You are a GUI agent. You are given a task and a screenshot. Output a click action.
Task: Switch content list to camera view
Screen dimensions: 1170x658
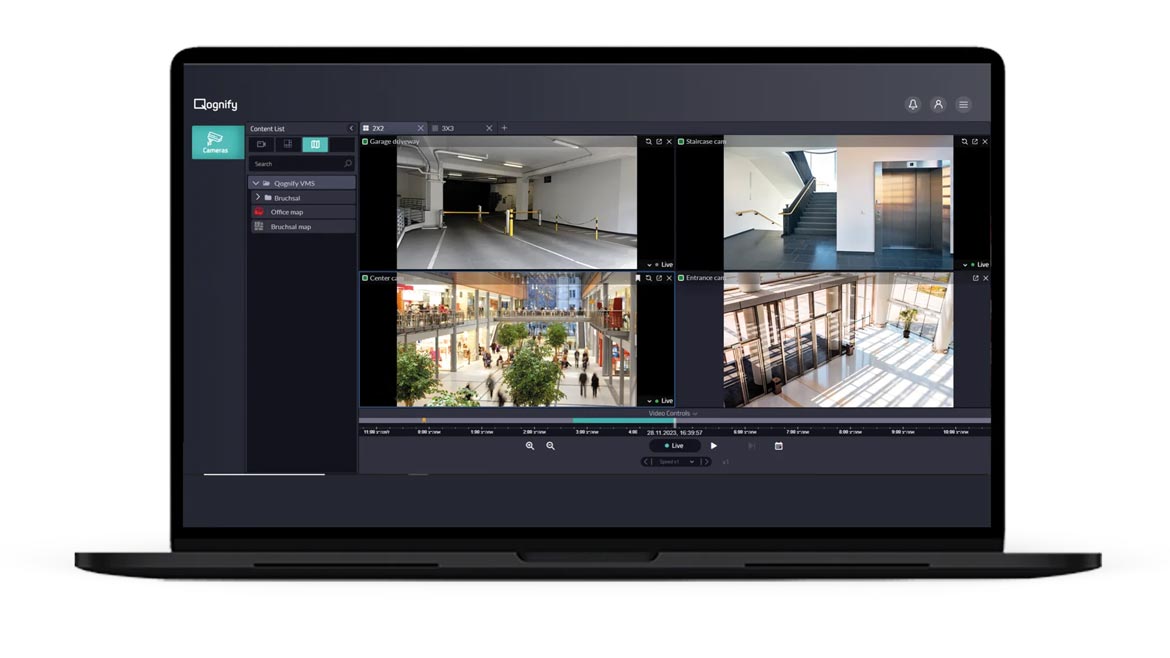[x=262, y=145]
